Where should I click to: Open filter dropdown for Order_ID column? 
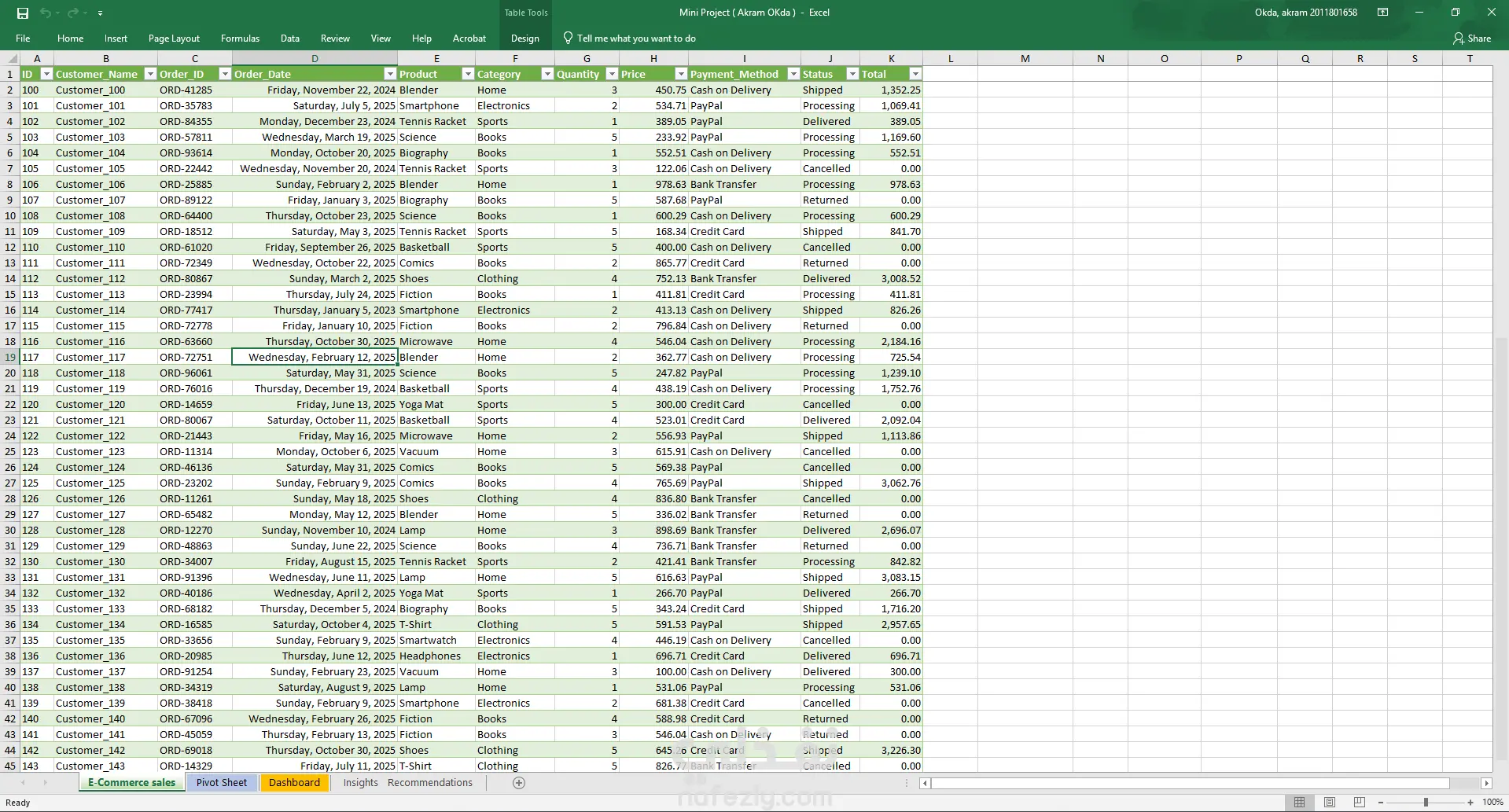[x=224, y=74]
